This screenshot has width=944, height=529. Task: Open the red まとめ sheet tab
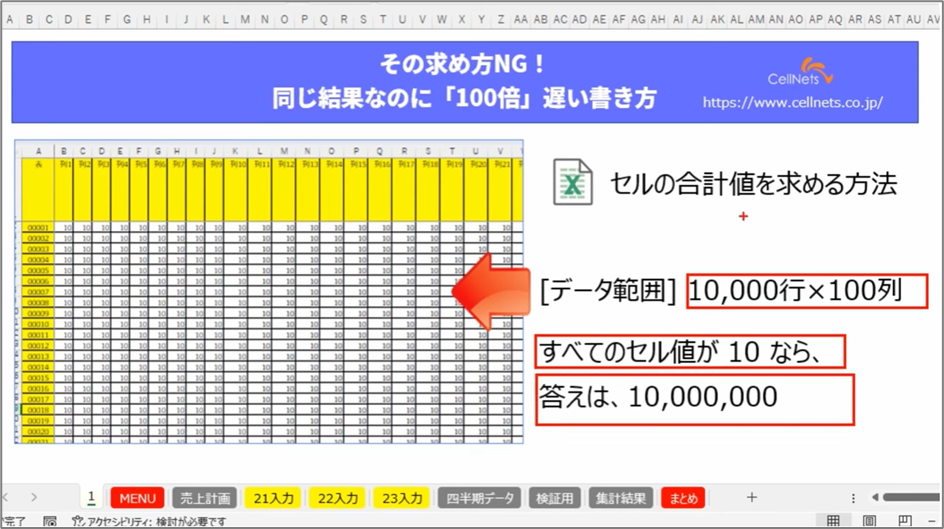click(x=684, y=498)
